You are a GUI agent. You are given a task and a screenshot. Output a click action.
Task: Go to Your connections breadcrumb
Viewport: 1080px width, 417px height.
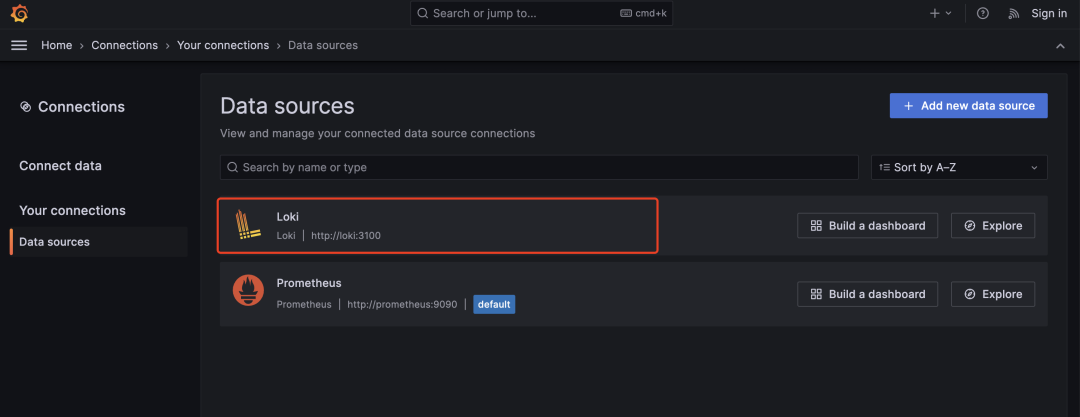point(223,45)
